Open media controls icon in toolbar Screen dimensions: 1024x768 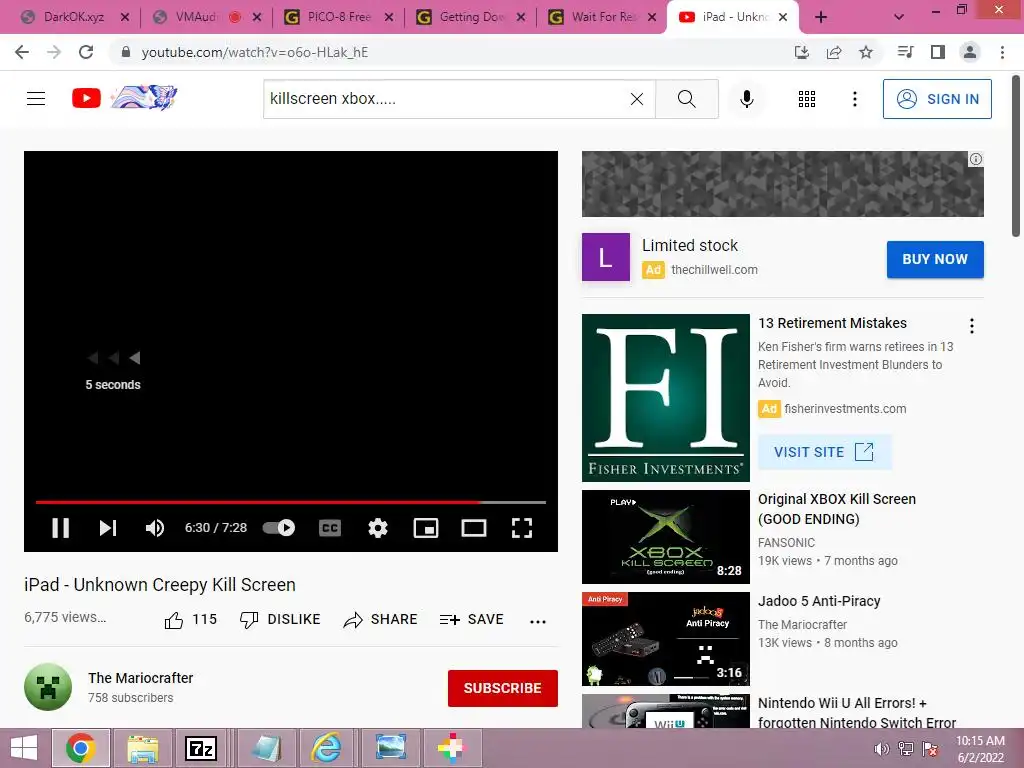pyautogui.click(x=906, y=52)
